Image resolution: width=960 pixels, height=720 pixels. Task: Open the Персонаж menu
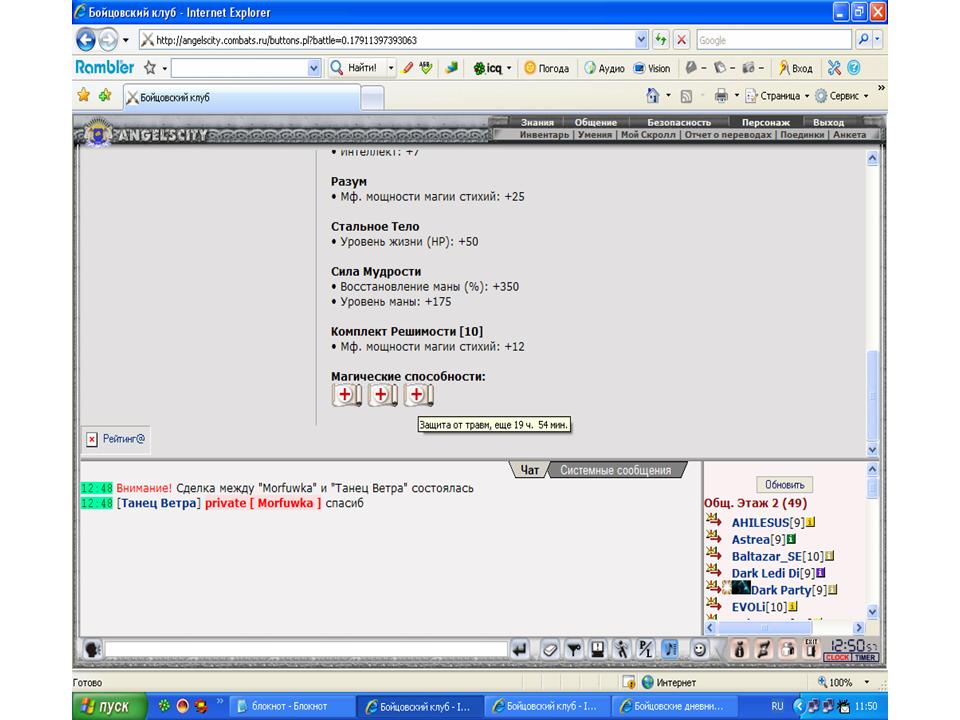765,122
